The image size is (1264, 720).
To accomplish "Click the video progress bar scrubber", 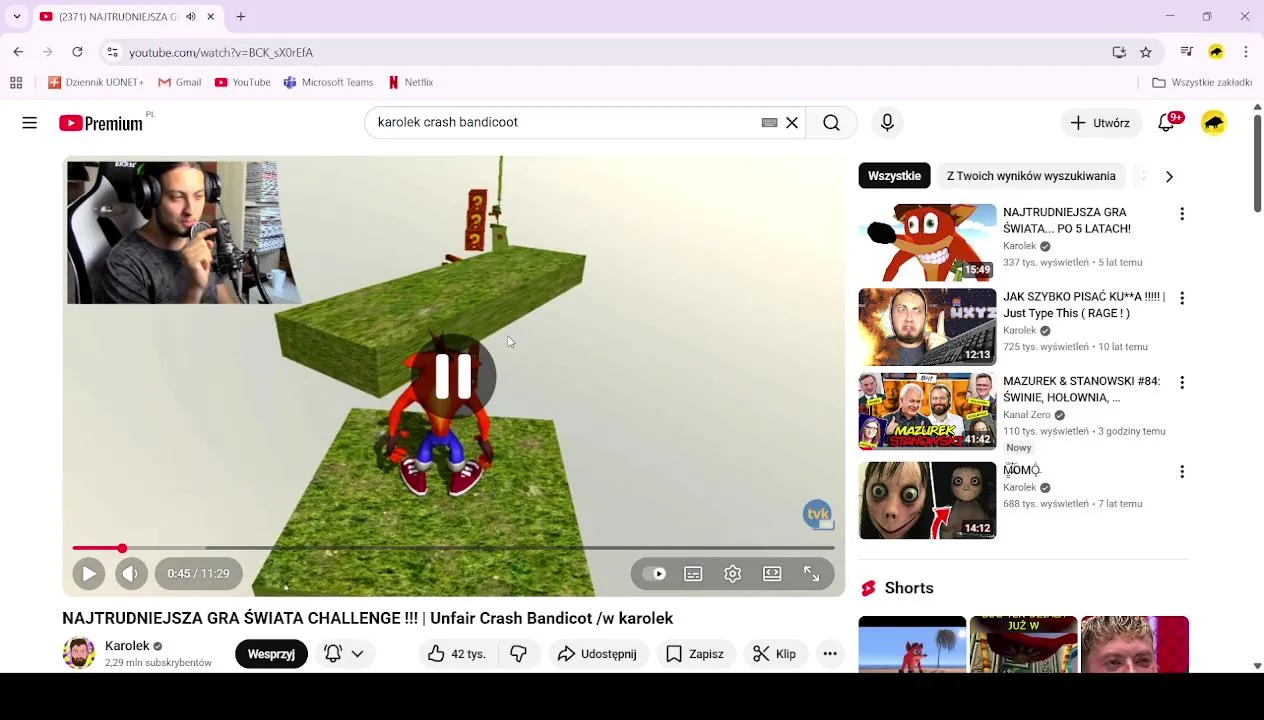I will click(x=122, y=548).
